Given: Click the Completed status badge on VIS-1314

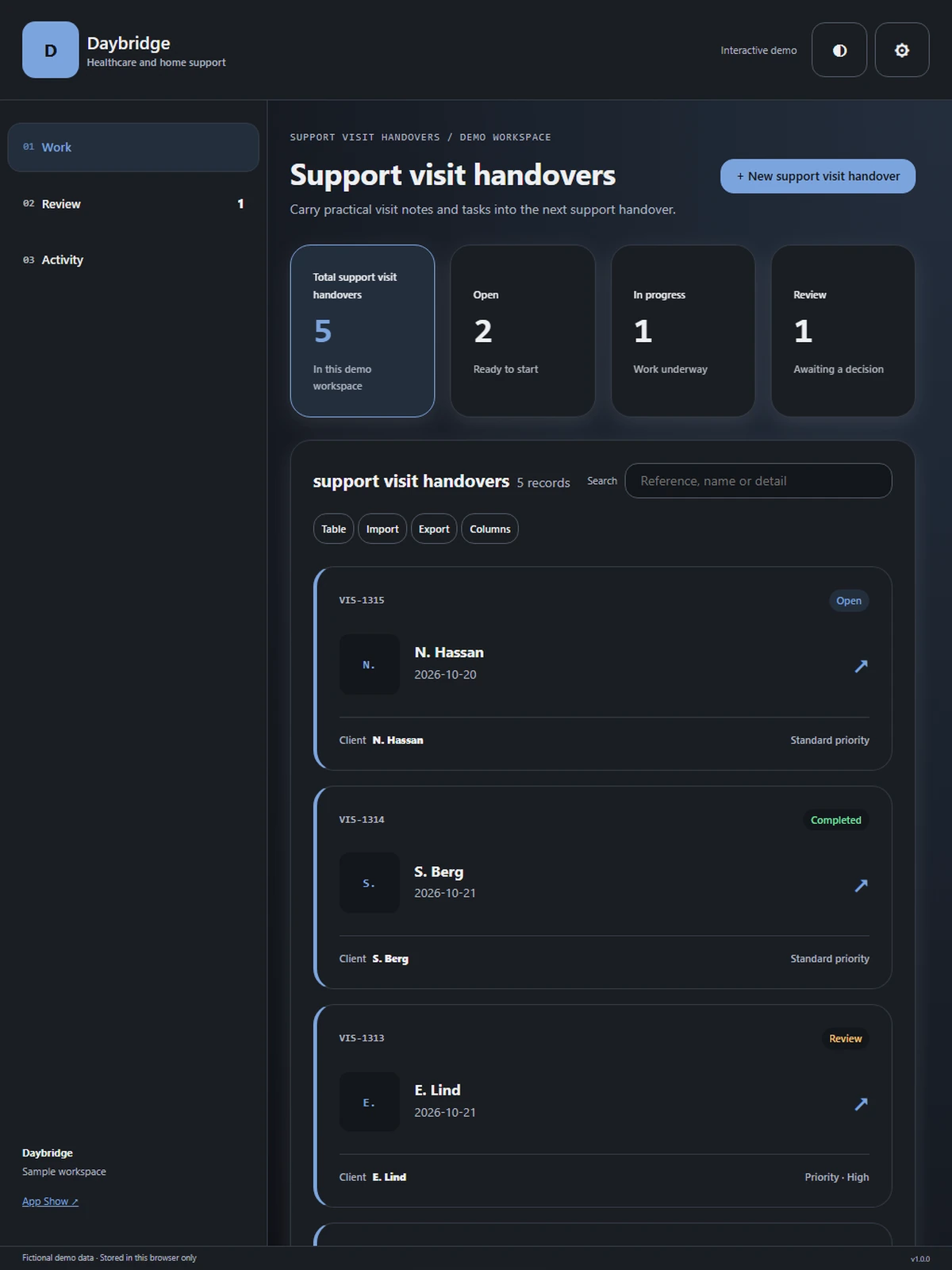Looking at the screenshot, I should 836,820.
